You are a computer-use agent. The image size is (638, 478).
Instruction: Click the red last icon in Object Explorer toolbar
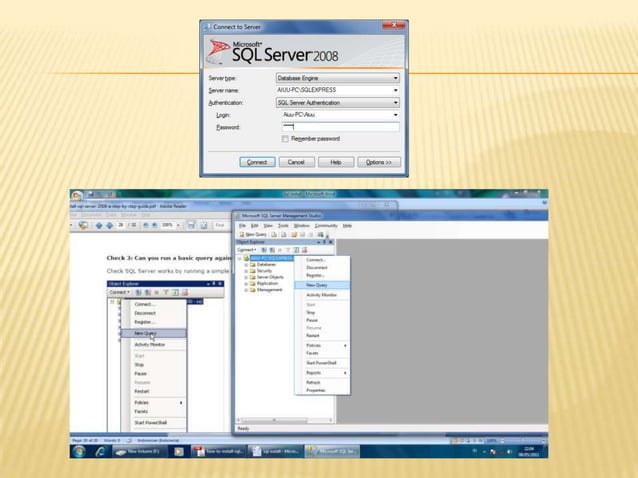304,250
